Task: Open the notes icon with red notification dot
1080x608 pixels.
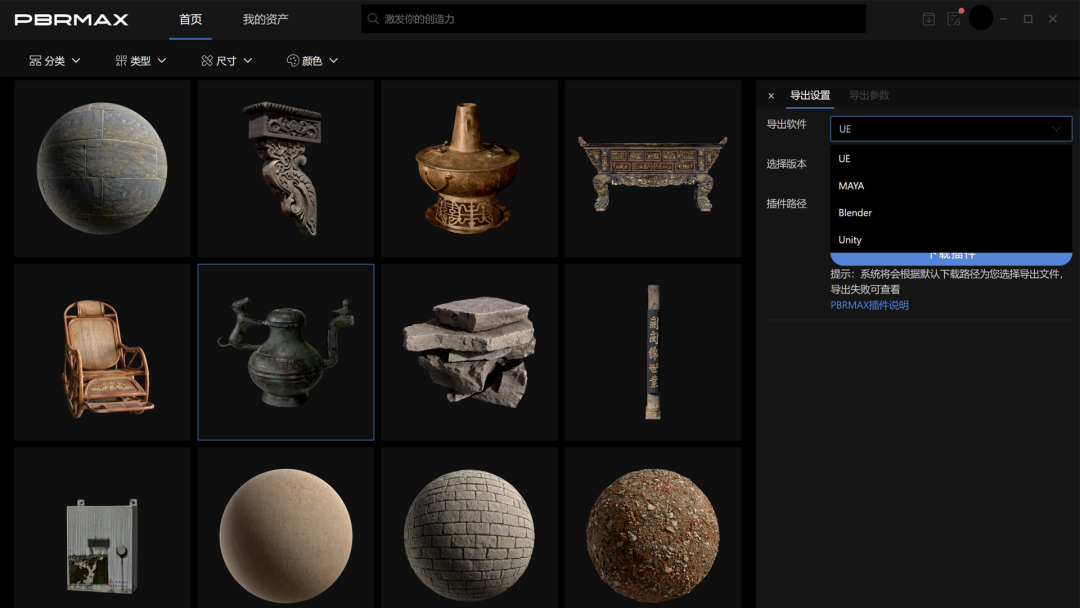Action: click(x=954, y=19)
